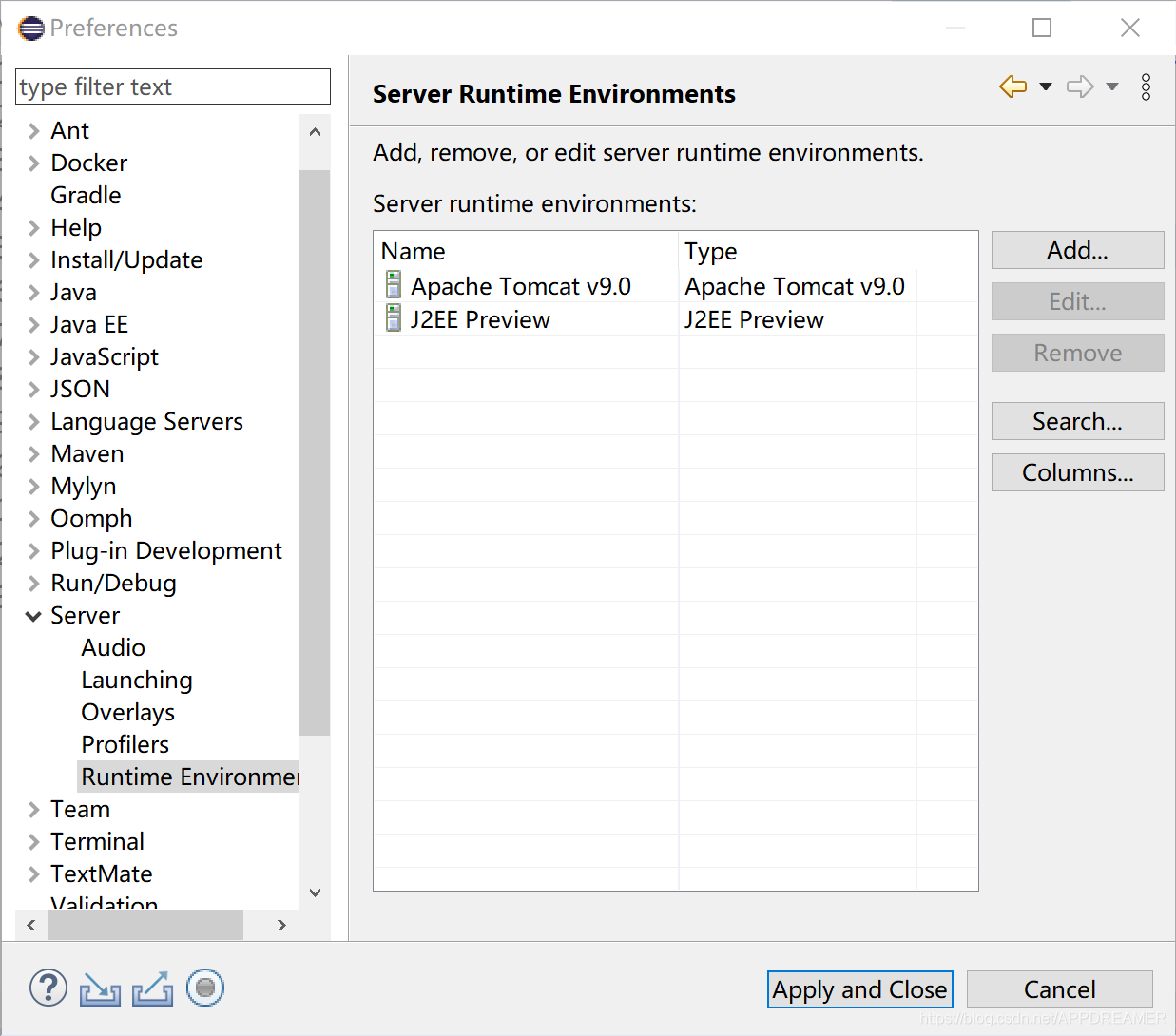Click the Edit... button
Image resolution: width=1176 pixels, height=1036 pixels.
click(x=1077, y=301)
